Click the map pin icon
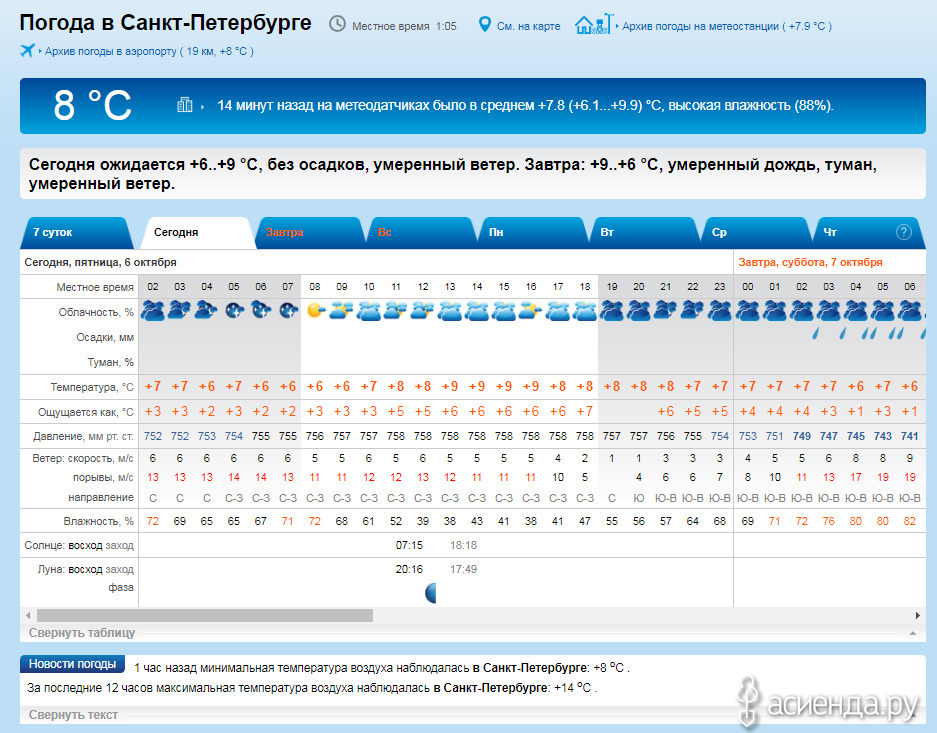 485,24
